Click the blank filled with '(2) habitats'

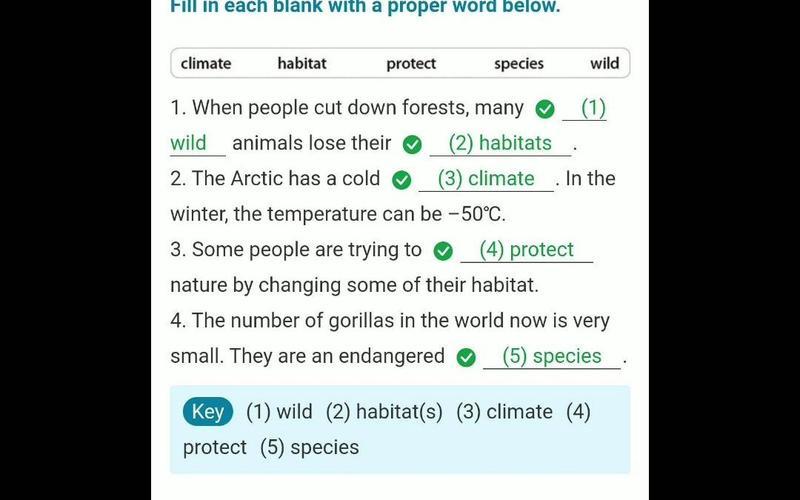click(501, 143)
